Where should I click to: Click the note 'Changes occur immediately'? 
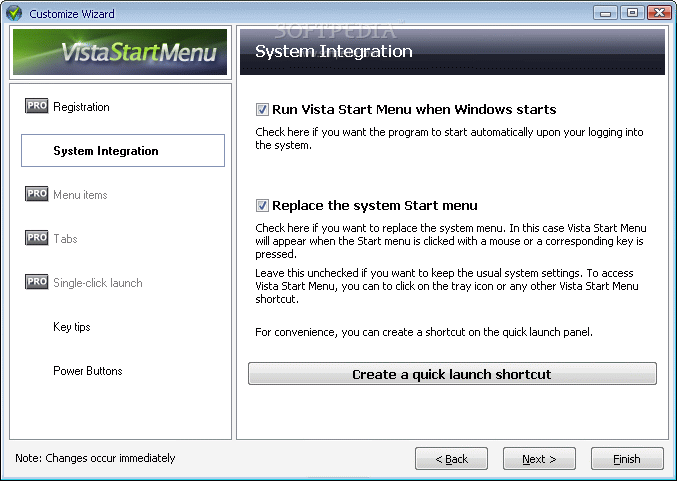click(95, 458)
